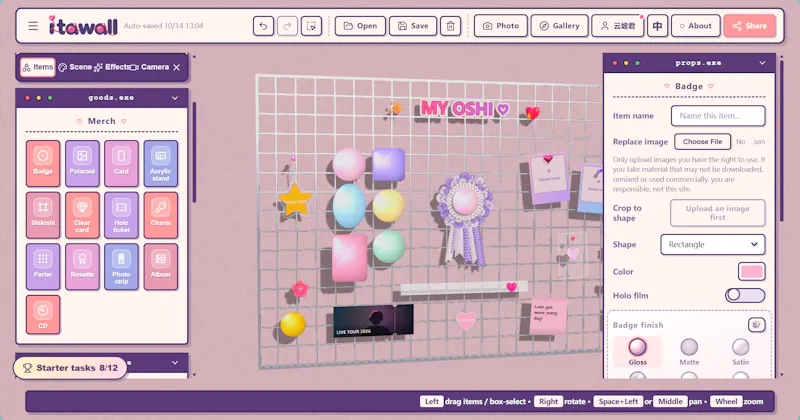Viewport: 800px width, 420px height.
Task: Open the Shape dropdown
Action: point(713,244)
